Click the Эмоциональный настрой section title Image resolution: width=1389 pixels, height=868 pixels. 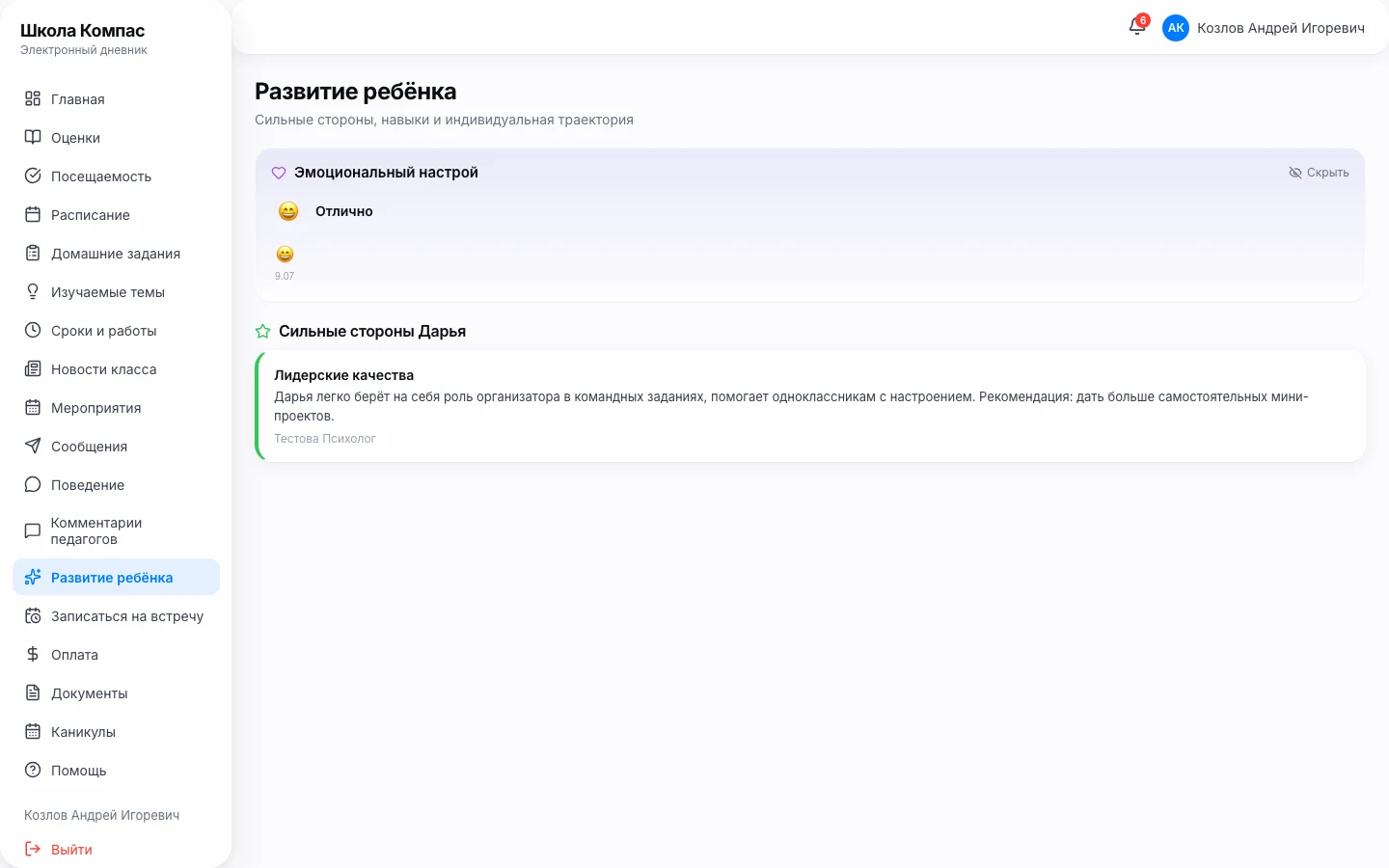click(386, 173)
